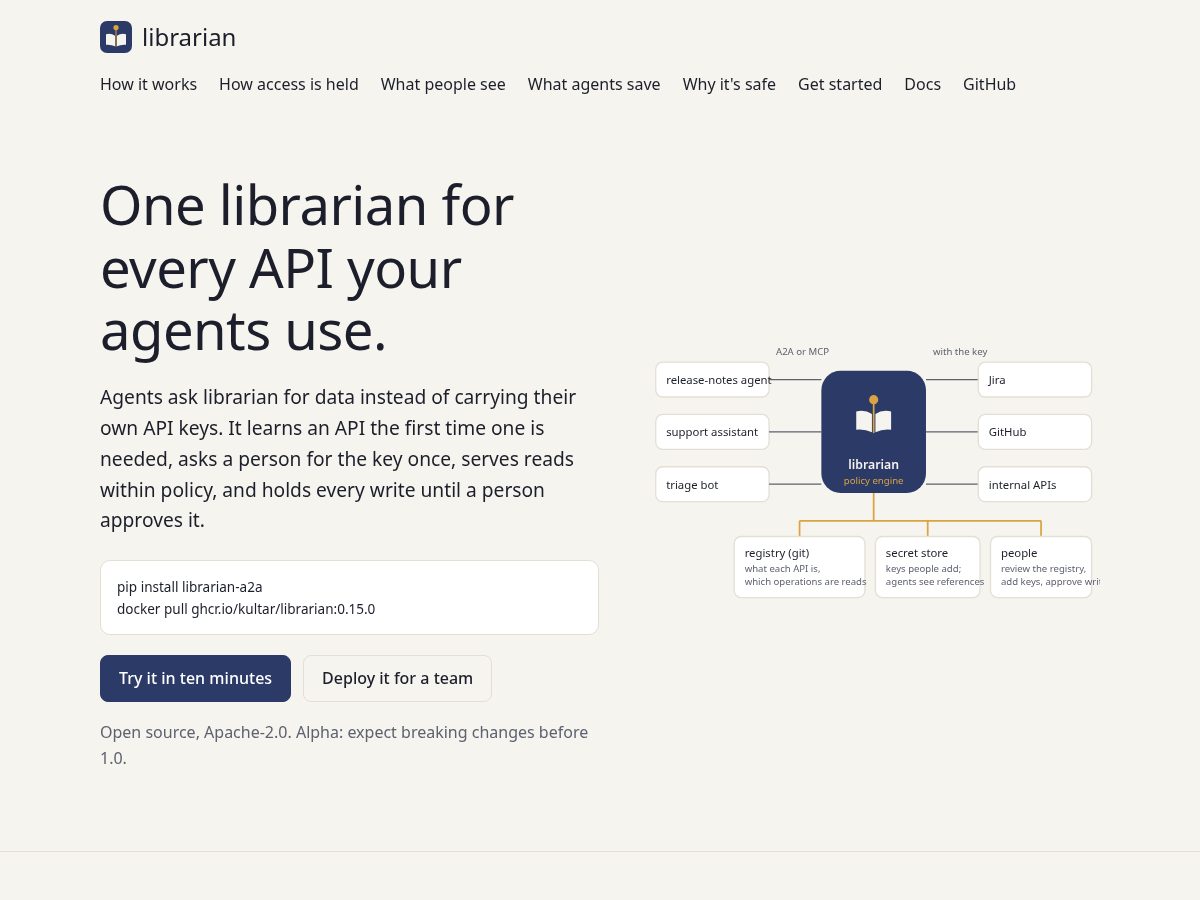Click the with the key diagram label

(960, 352)
